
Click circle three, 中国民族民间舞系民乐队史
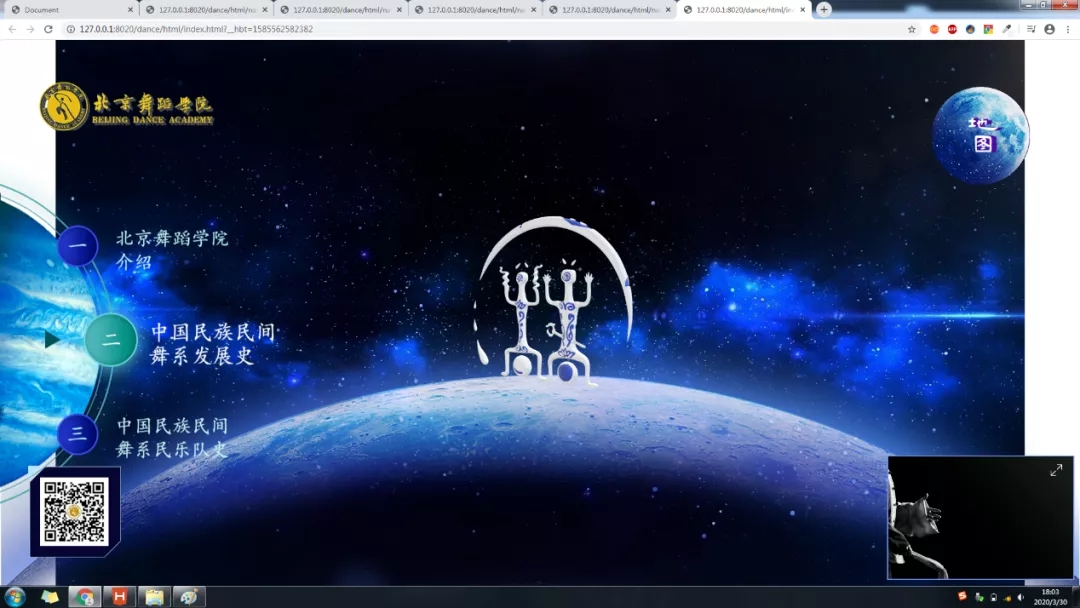tap(77, 434)
